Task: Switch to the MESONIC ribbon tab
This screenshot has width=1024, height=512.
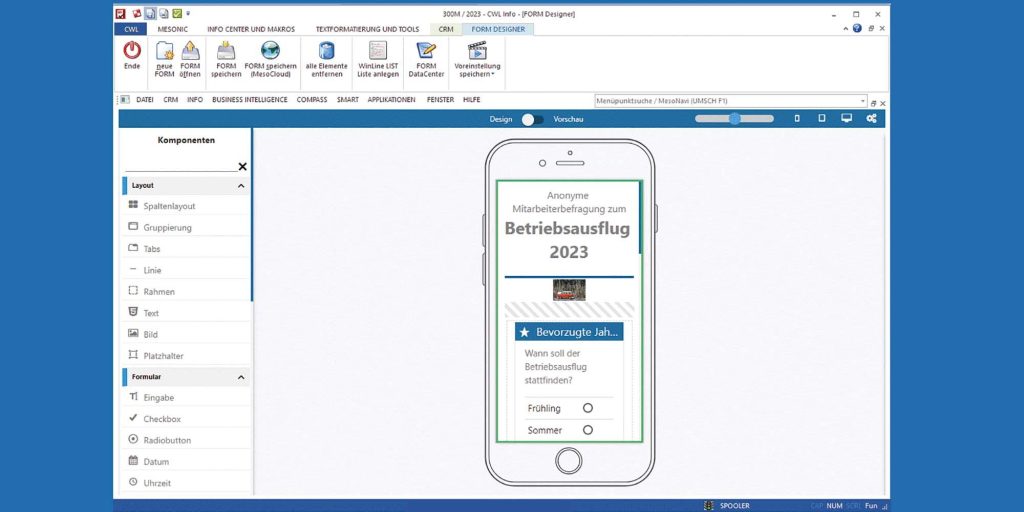Action: point(172,29)
